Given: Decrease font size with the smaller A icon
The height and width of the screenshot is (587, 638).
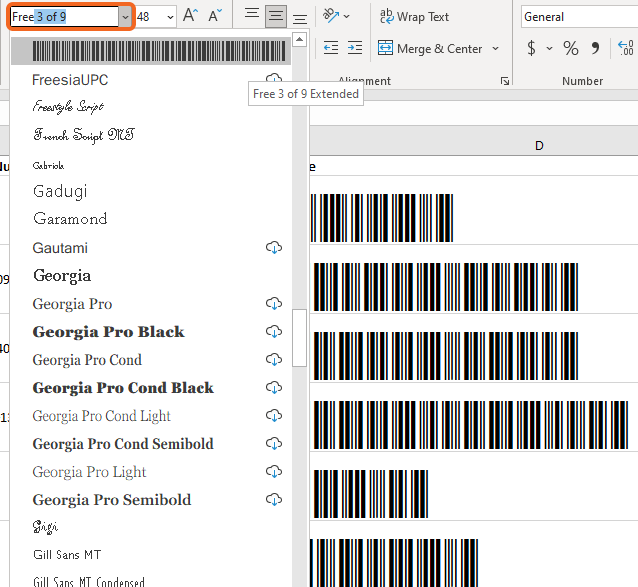Looking at the screenshot, I should [x=215, y=16].
